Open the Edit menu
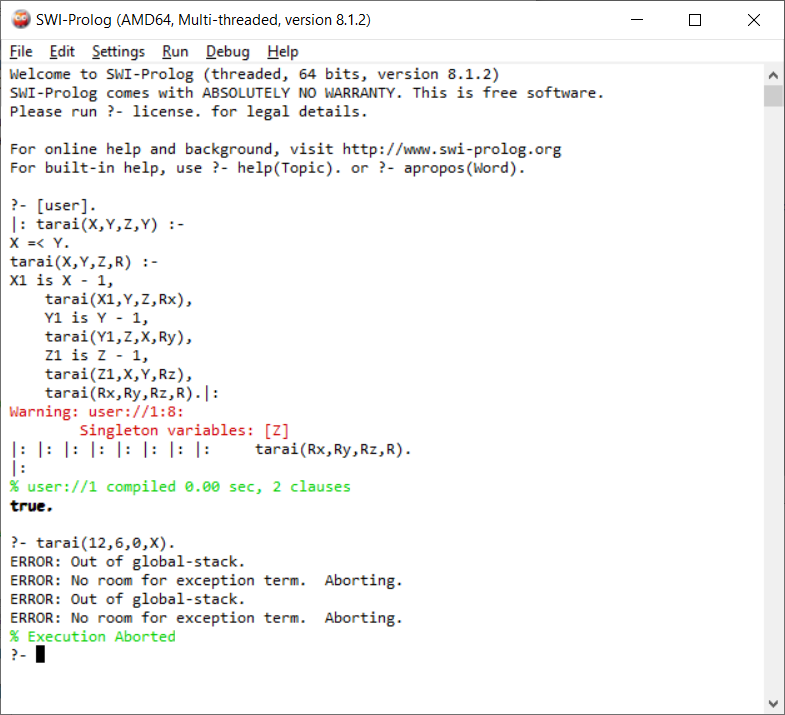Image resolution: width=785 pixels, height=715 pixels. 62,52
